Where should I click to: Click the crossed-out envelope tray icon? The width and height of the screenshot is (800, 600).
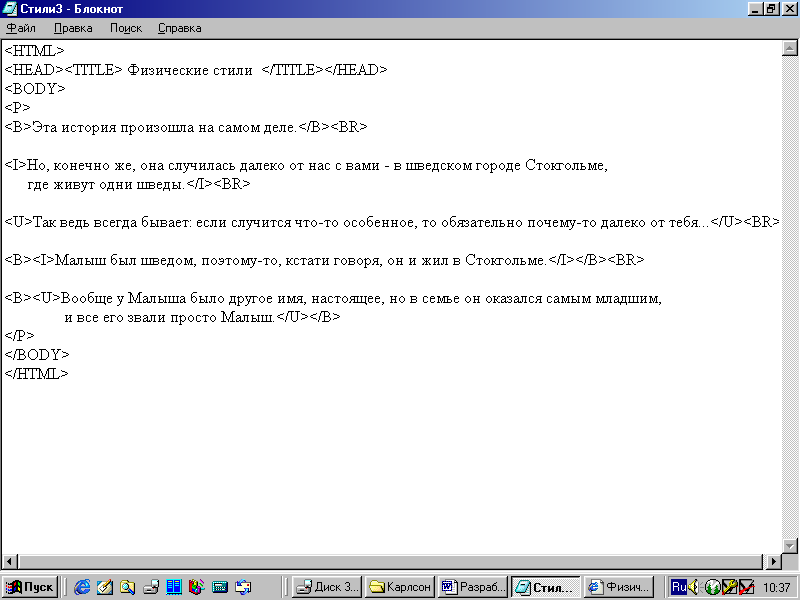[x=746, y=587]
